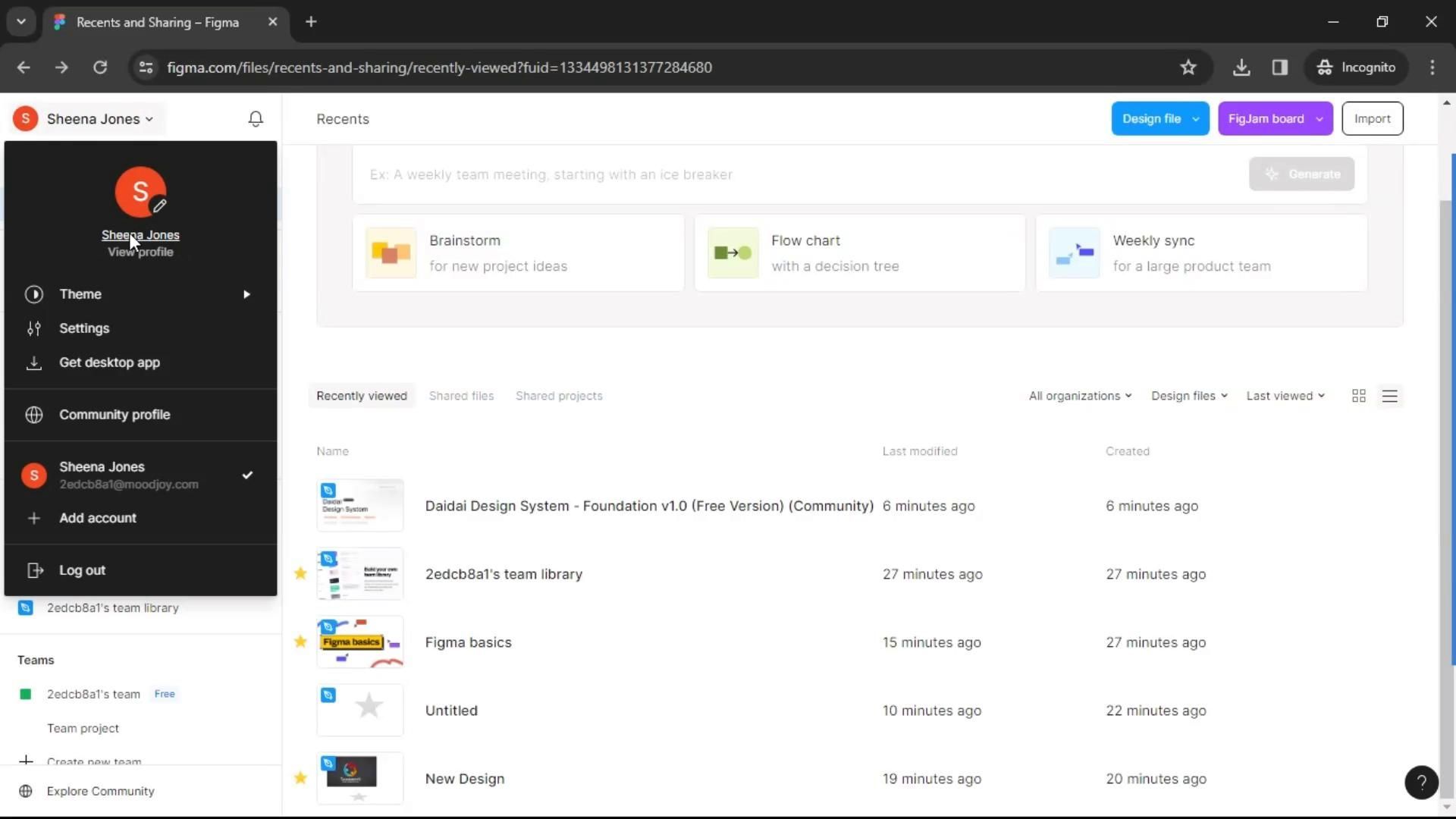Unstar the Figma basics file

300,642
